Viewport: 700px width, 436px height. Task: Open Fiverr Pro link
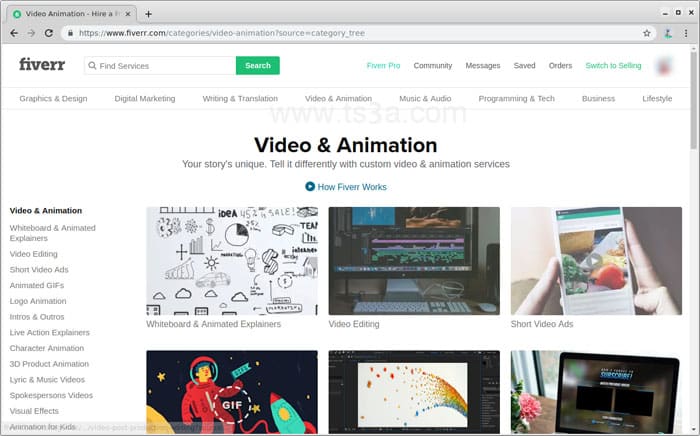pos(383,66)
